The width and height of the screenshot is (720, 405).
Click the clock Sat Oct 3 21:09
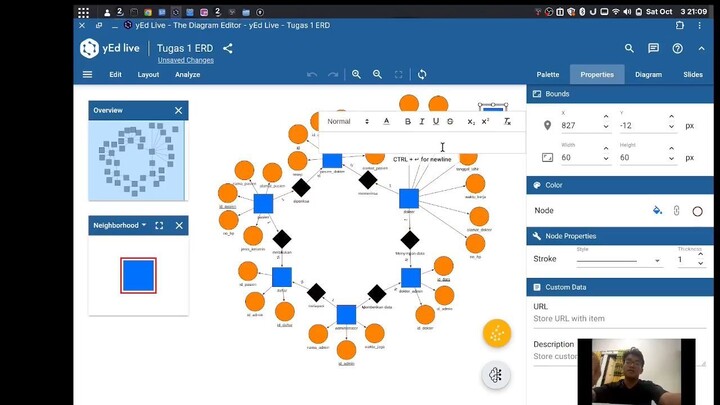coord(676,12)
